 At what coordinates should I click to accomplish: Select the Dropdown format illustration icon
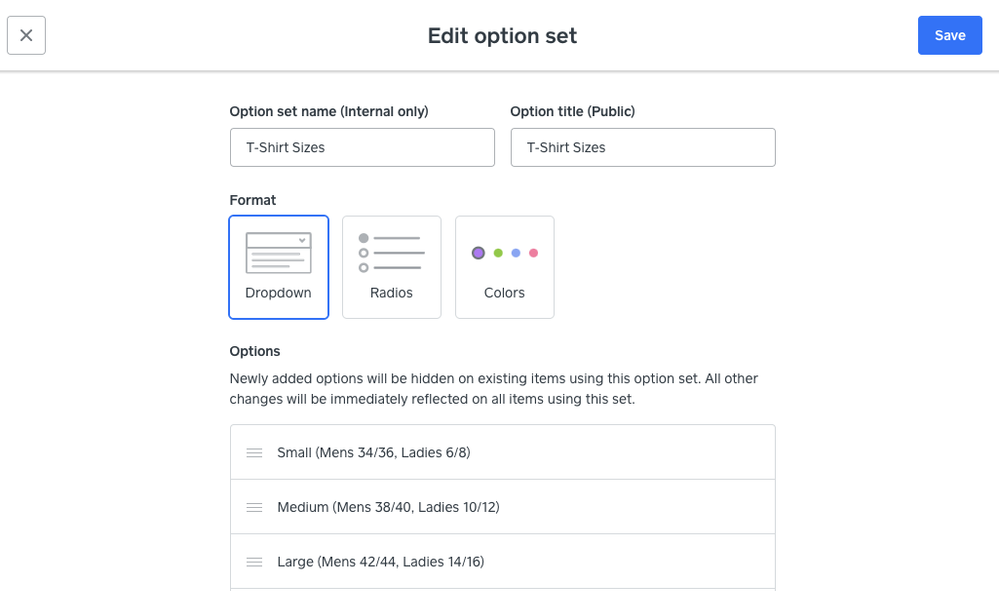pos(278,253)
